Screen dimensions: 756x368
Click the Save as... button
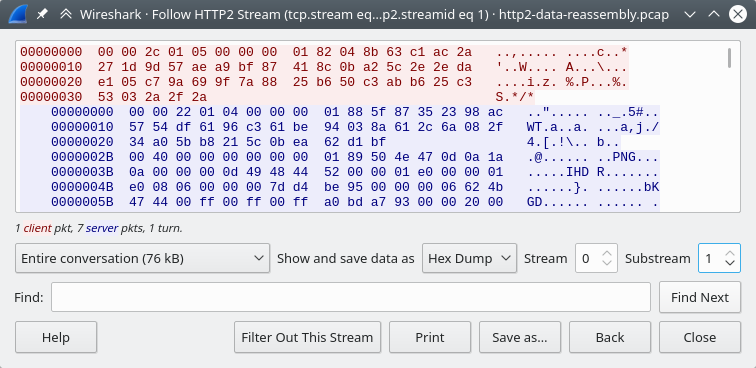click(520, 337)
